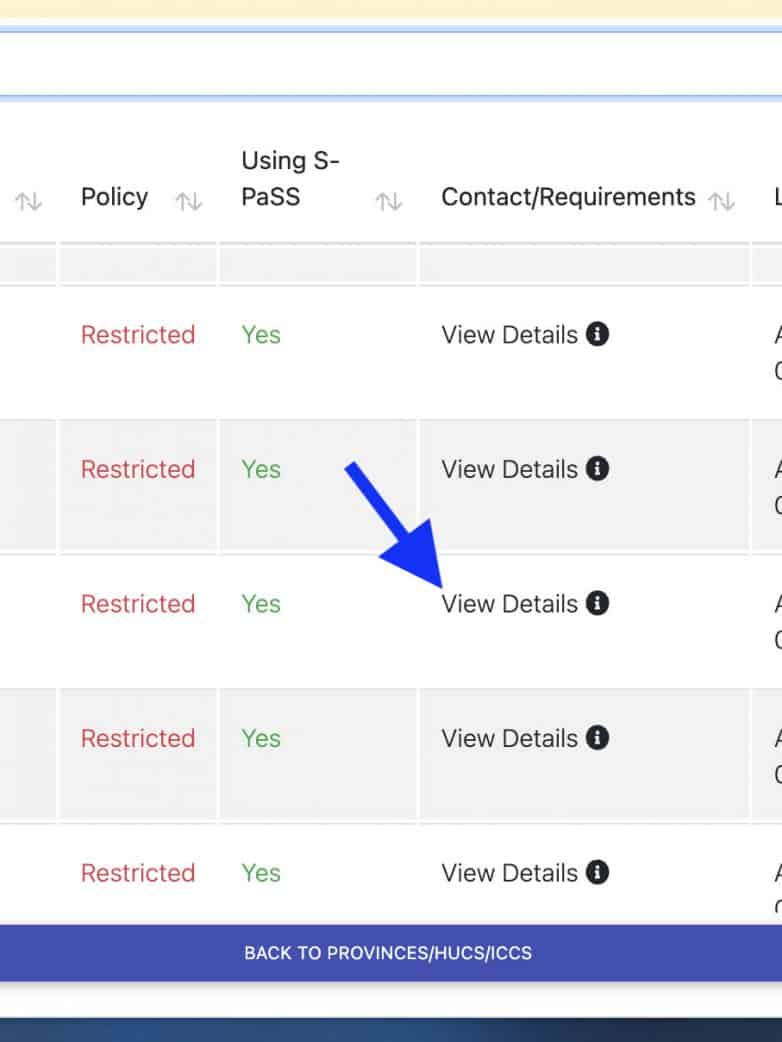This screenshot has height=1042, width=782.
Task: Click the Contact/Requirements column header
Action: 568,197
